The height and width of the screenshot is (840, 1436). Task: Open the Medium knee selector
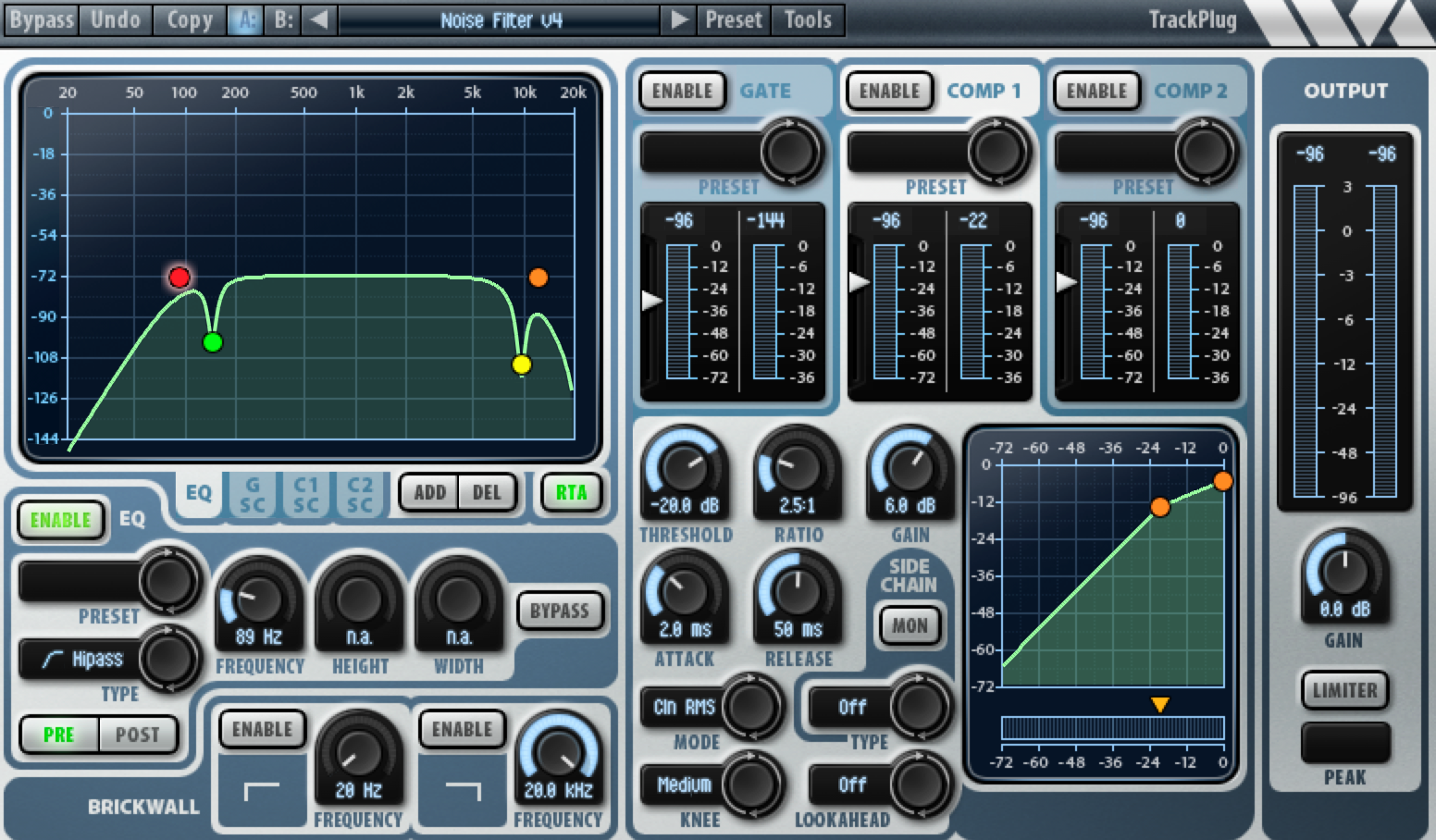click(x=685, y=784)
